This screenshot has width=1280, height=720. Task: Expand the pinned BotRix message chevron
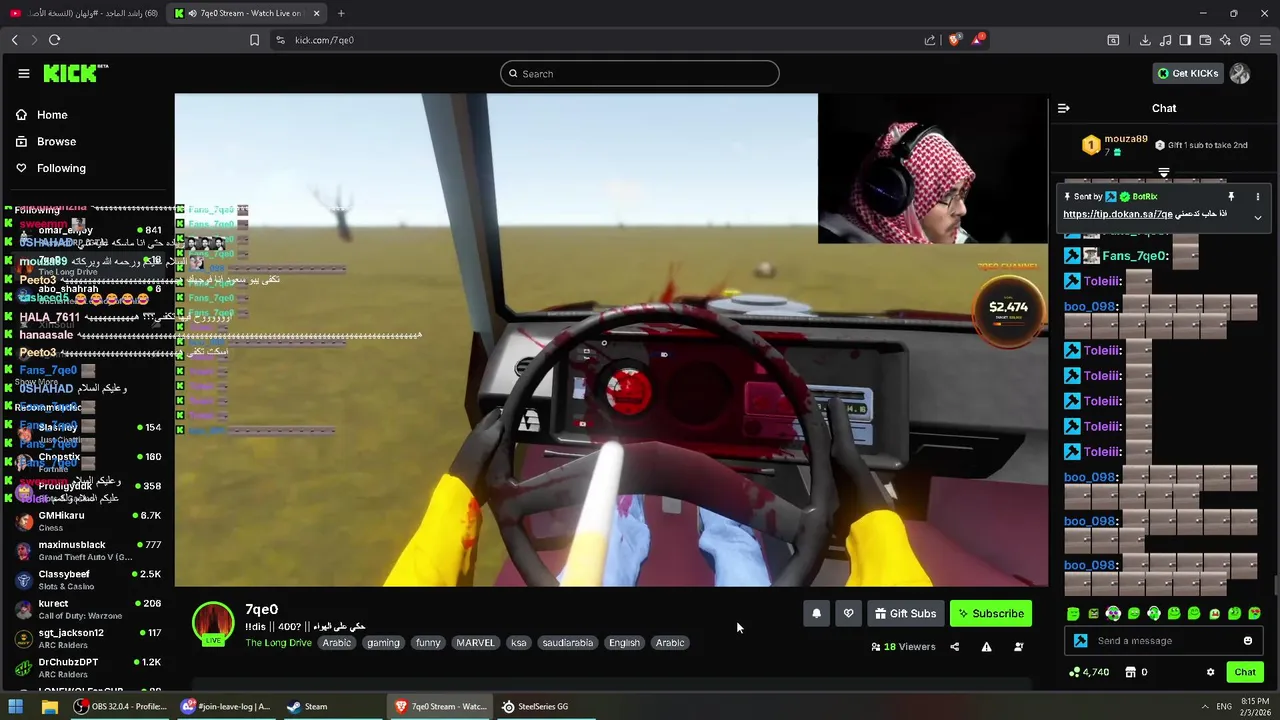[1258, 217]
